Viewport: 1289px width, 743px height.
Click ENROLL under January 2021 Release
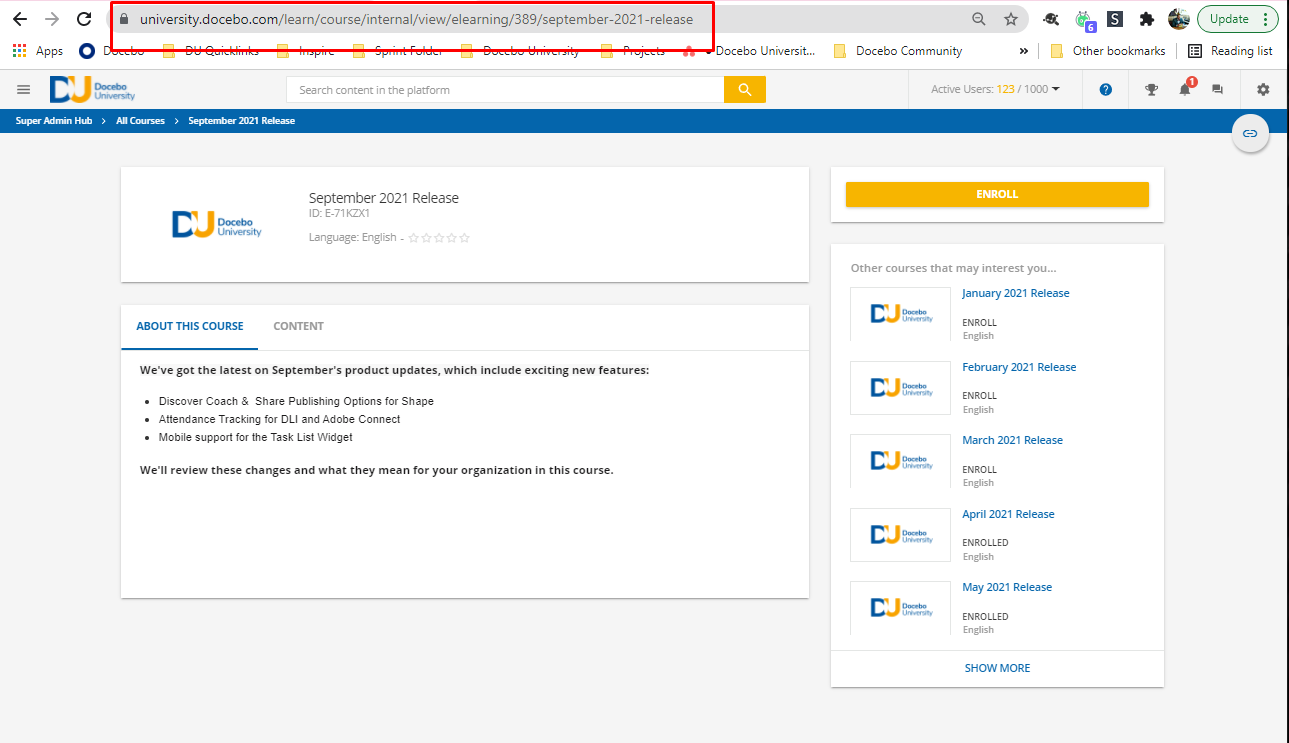click(x=979, y=322)
